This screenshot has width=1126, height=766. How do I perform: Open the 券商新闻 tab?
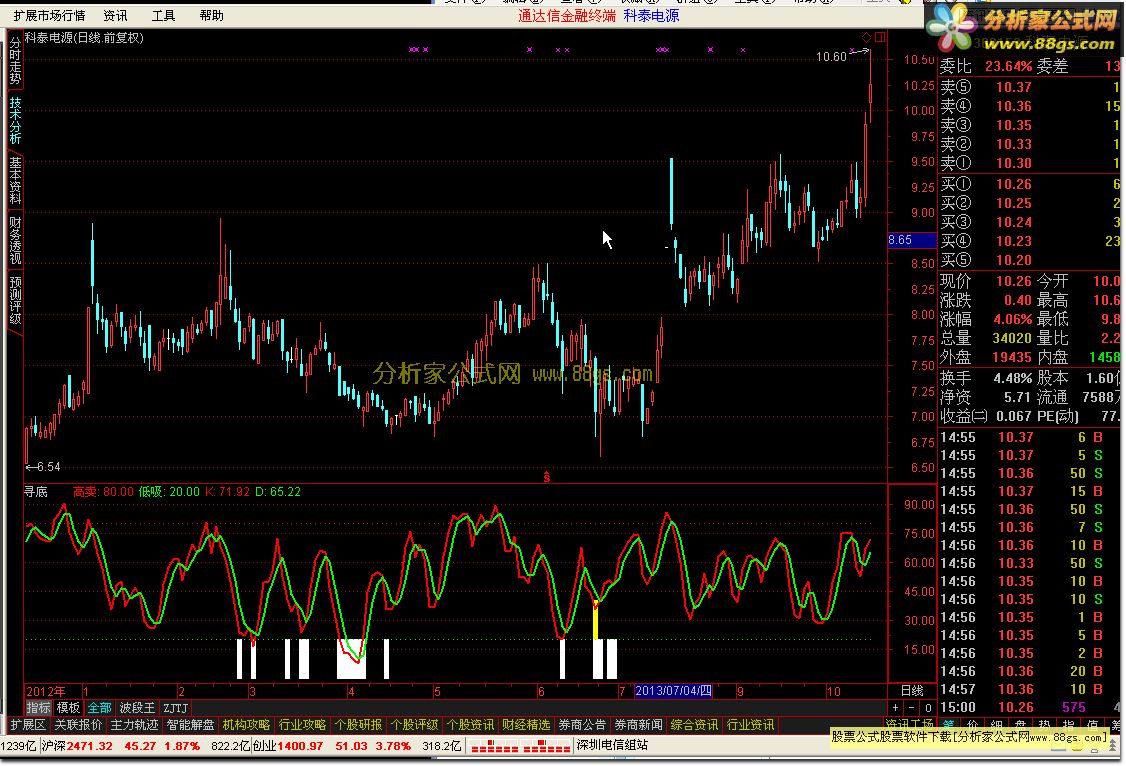click(638, 725)
